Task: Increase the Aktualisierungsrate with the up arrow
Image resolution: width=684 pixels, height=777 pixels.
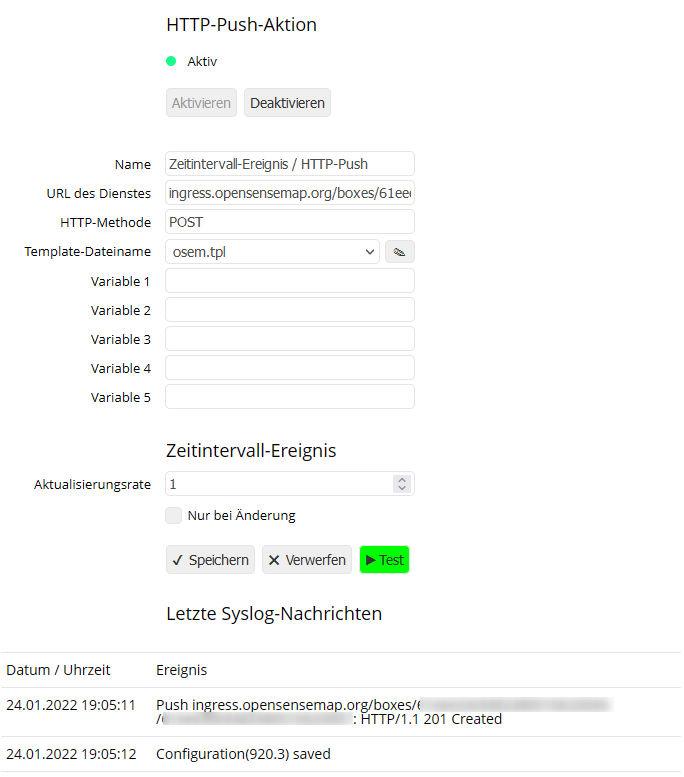Action: pyautogui.click(x=402, y=479)
